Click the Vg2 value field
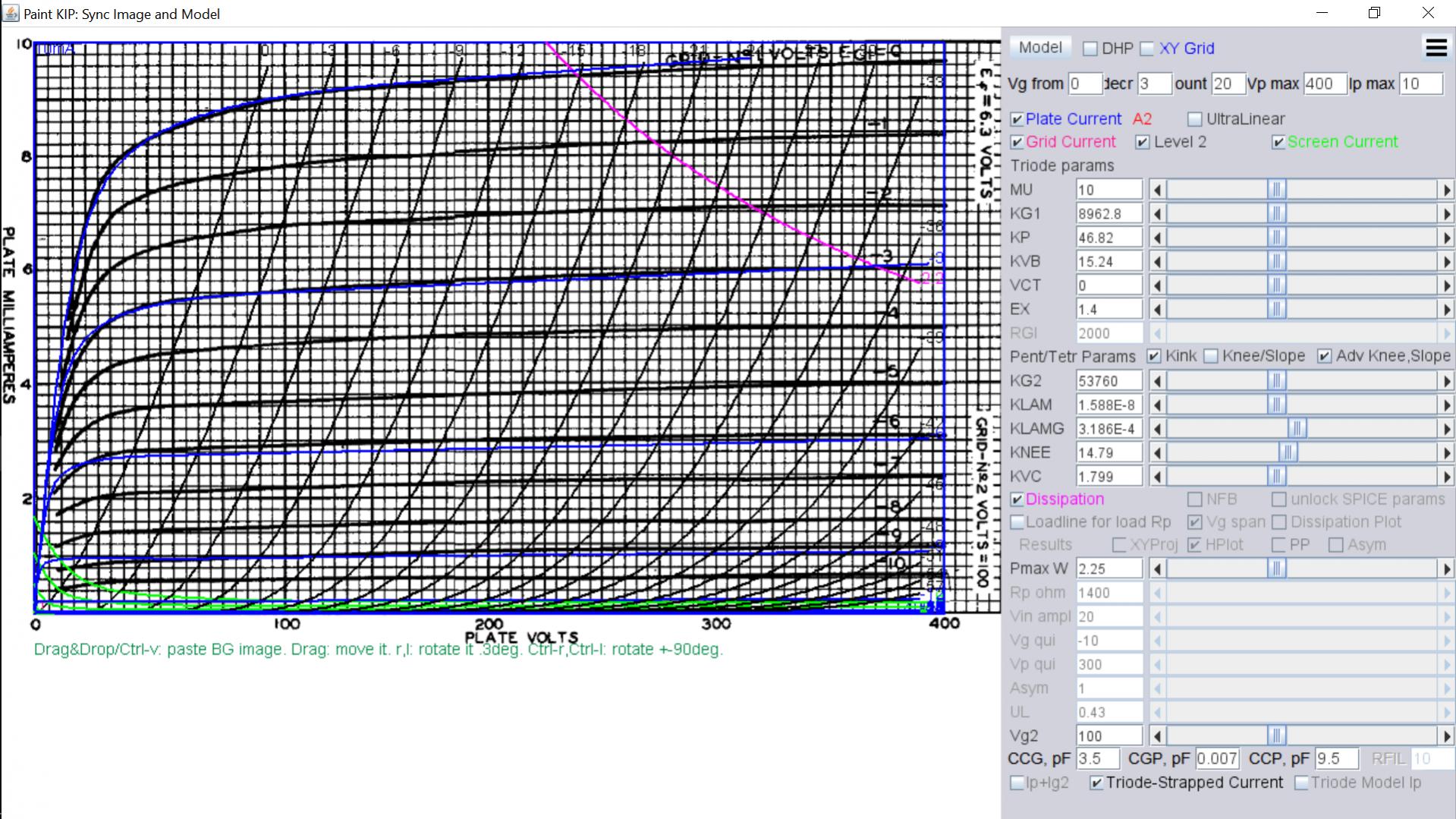This screenshot has width=1456, height=819. pos(1109,736)
